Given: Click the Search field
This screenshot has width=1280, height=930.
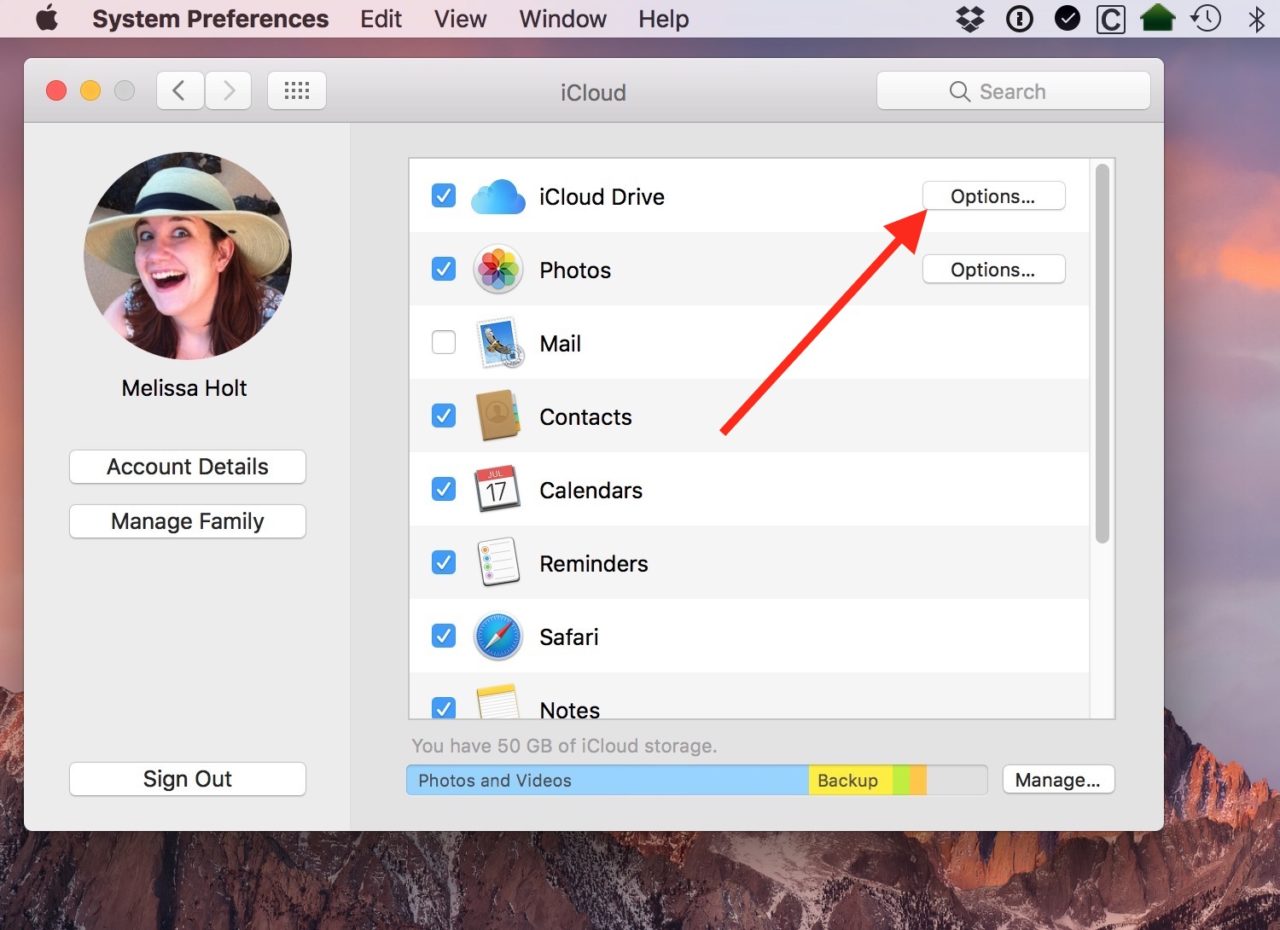Looking at the screenshot, I should (1013, 92).
